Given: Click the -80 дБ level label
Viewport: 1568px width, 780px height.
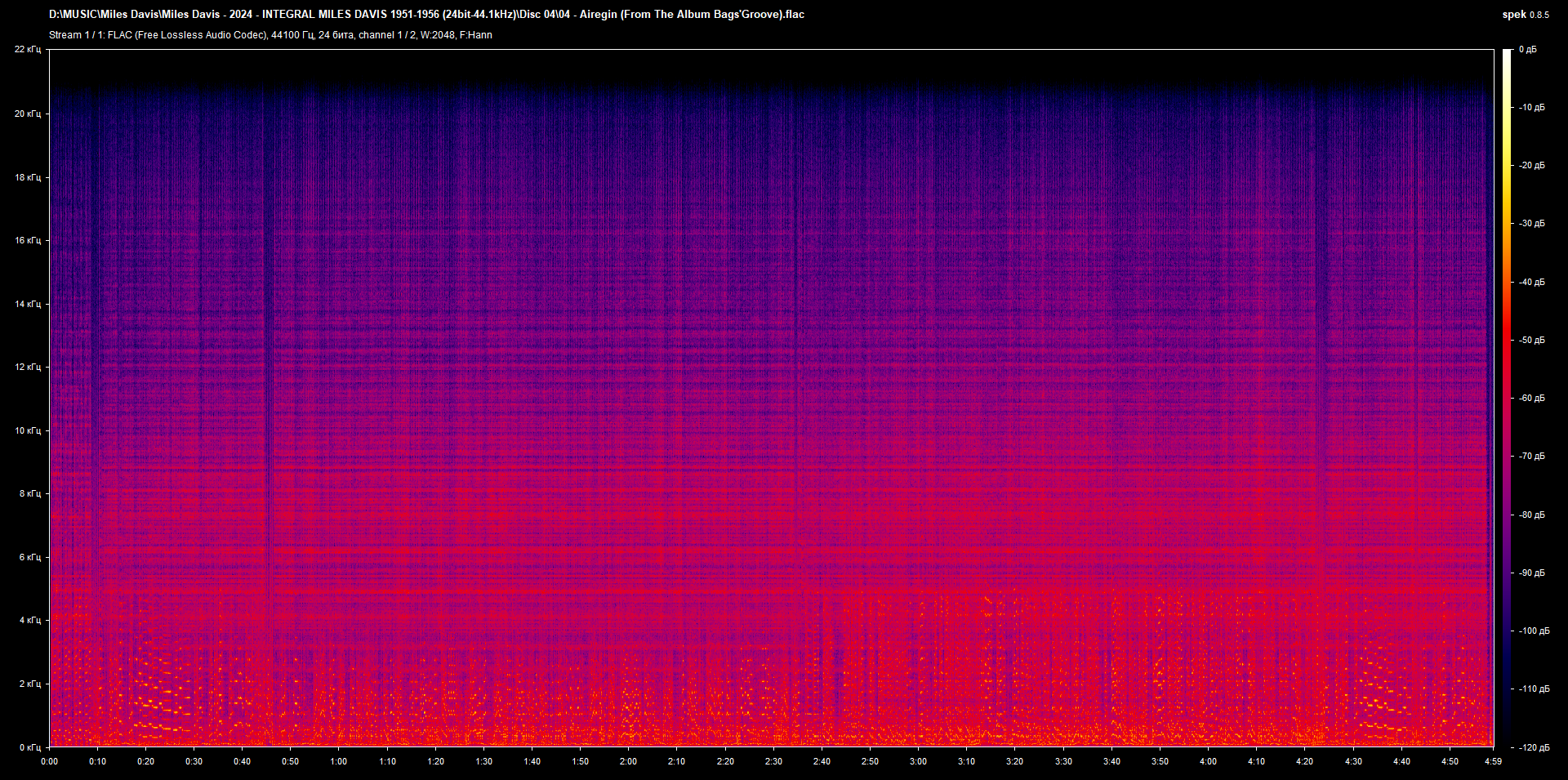Looking at the screenshot, I should [x=1531, y=515].
